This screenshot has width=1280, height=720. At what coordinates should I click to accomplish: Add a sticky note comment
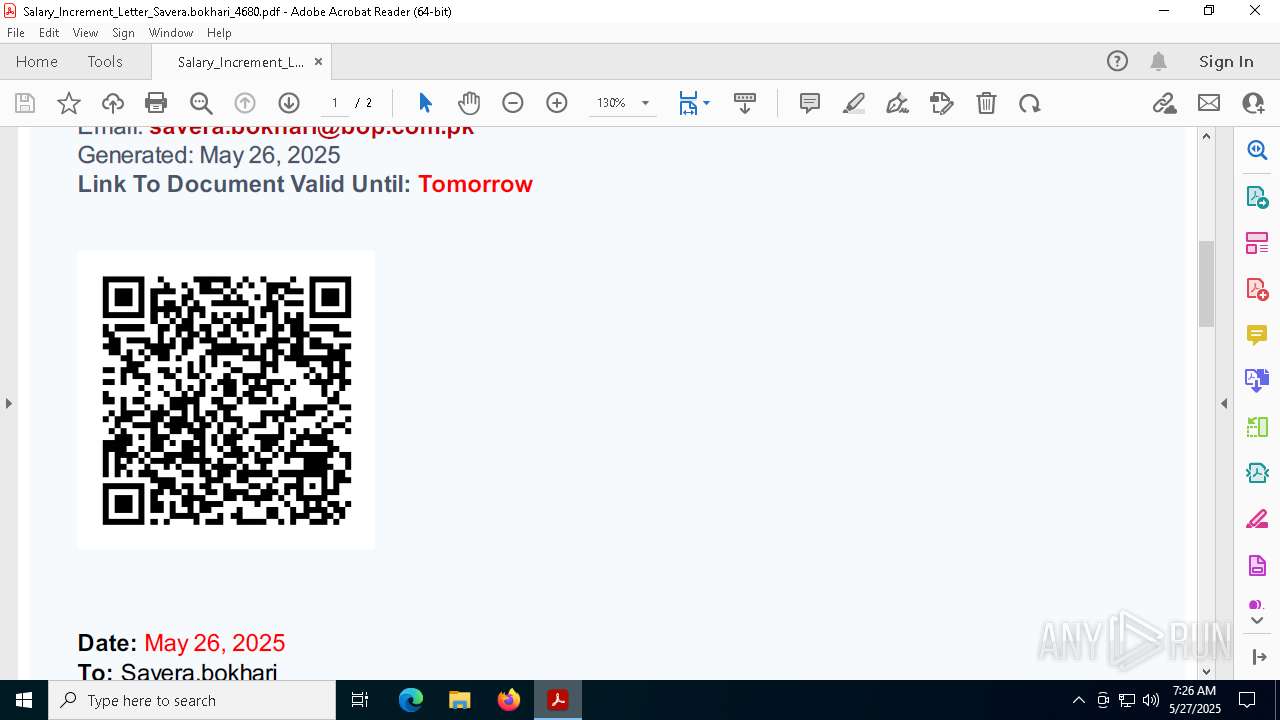pos(810,103)
